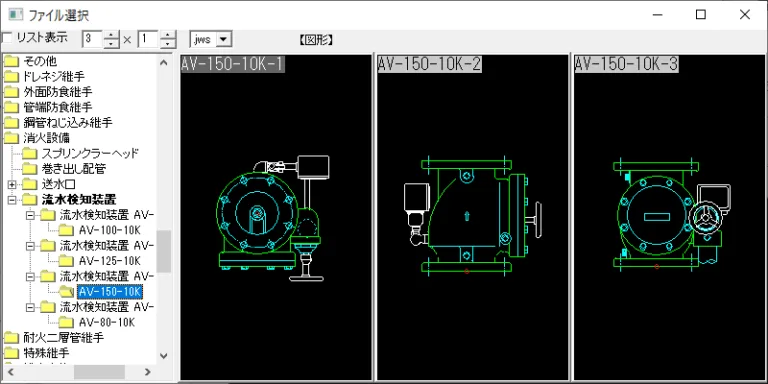Screen dimensions: 768x384
Task: Click the ドレネジ継手 folder icon
Action: (11, 77)
